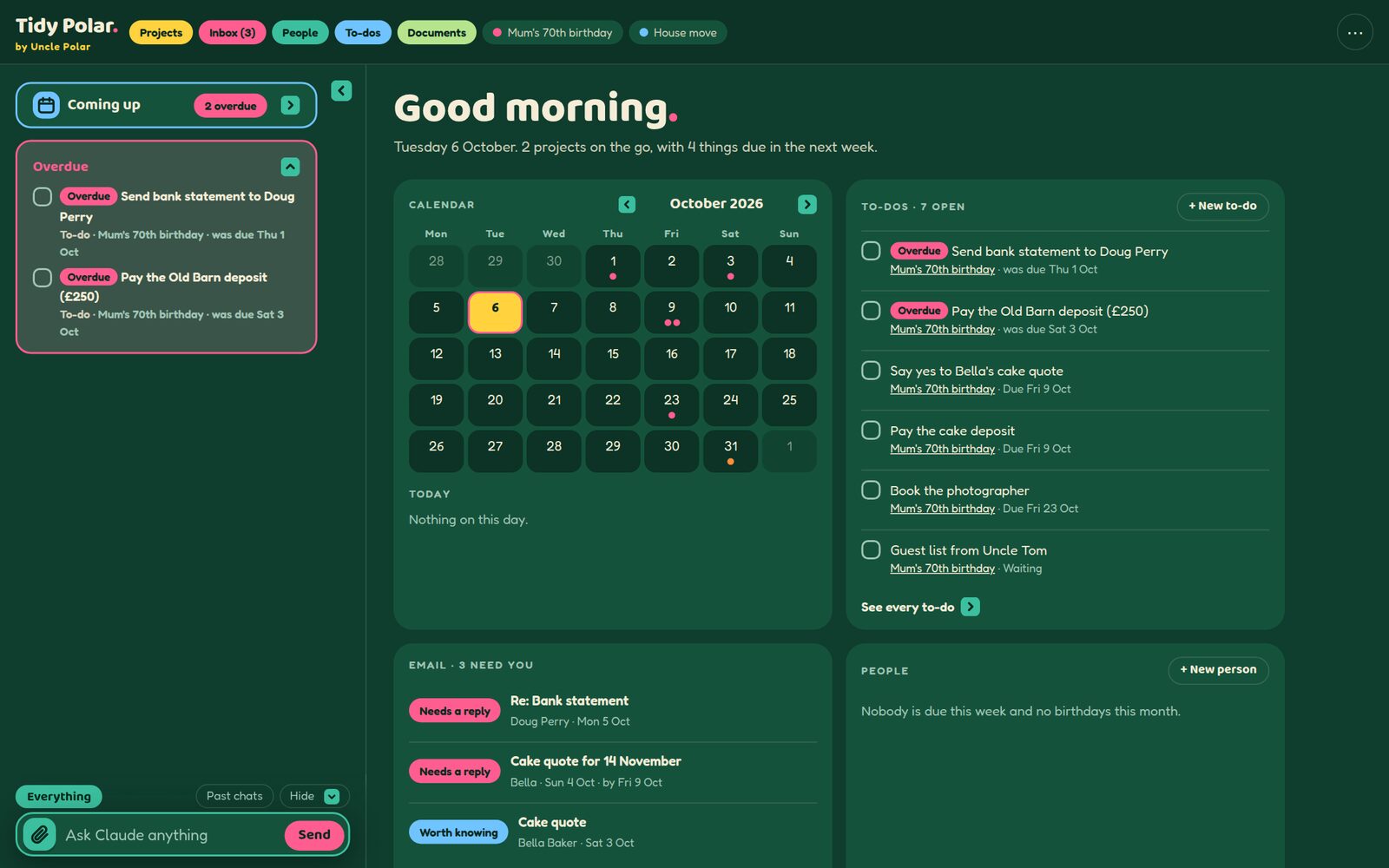The image size is (1389, 868).
Task: Open Inbox (3) tab
Action: [232, 33]
